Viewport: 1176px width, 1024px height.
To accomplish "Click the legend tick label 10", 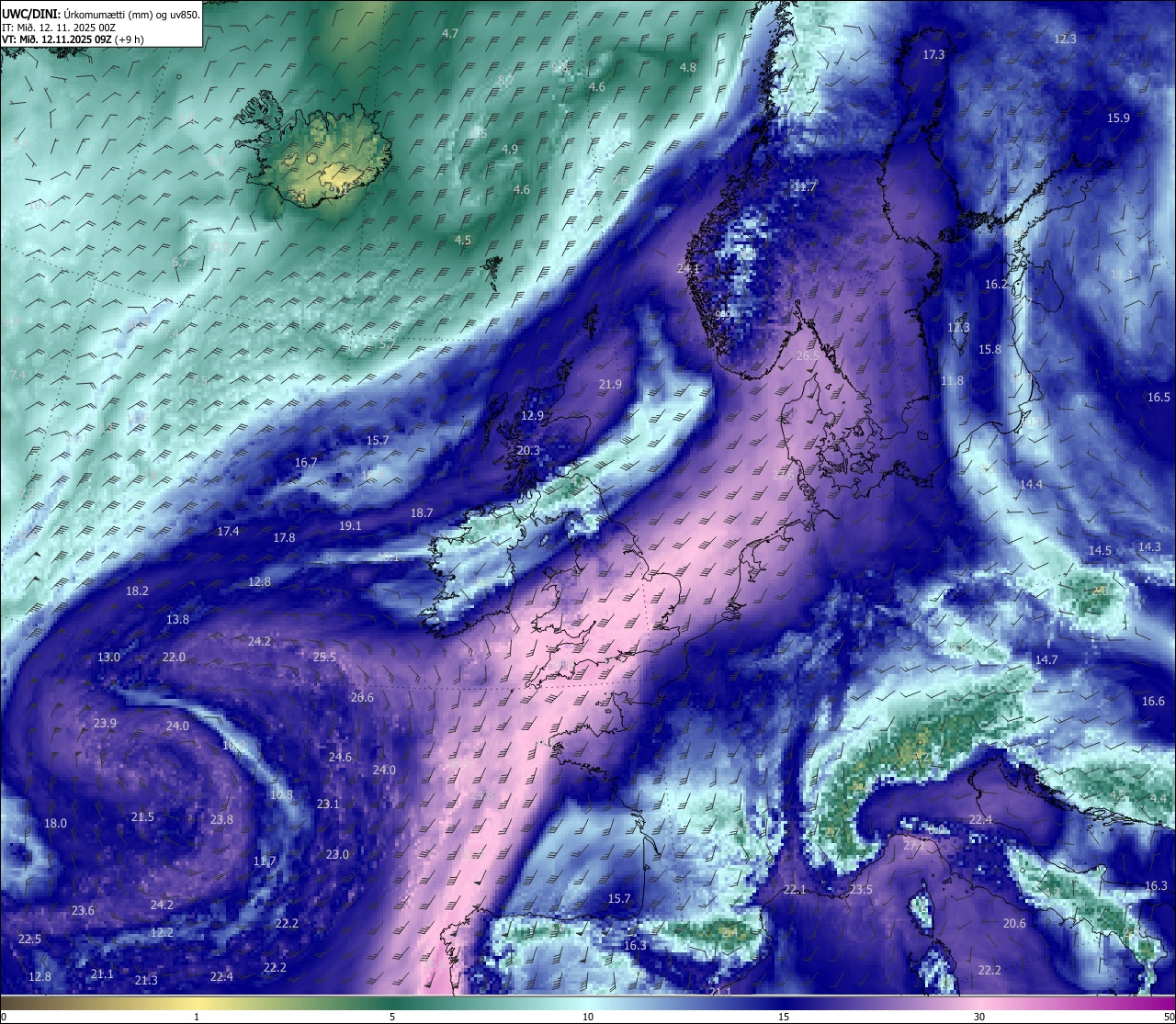I will pyautogui.click(x=588, y=1017).
